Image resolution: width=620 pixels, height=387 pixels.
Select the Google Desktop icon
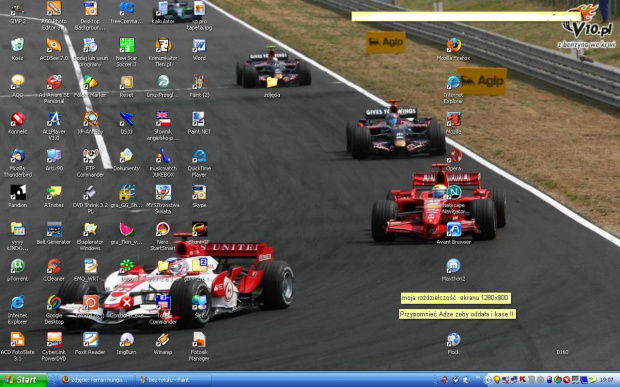54,310
